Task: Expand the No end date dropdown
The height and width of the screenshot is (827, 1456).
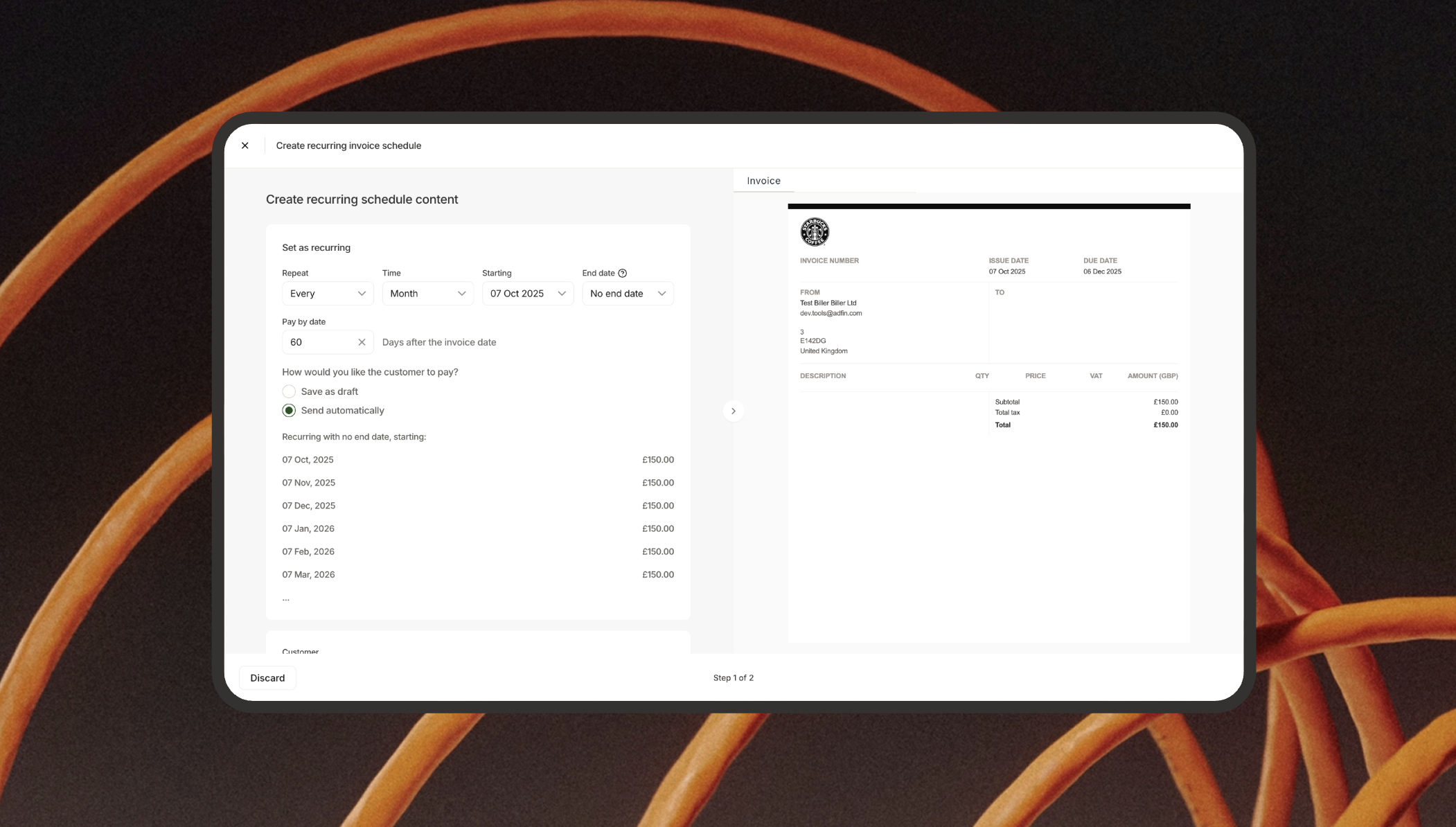Action: tap(628, 294)
